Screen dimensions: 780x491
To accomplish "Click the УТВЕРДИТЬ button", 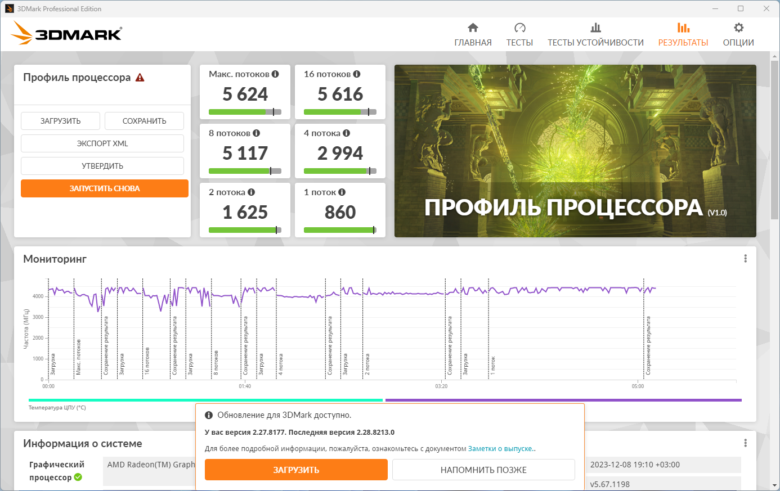I will click(x=102, y=166).
